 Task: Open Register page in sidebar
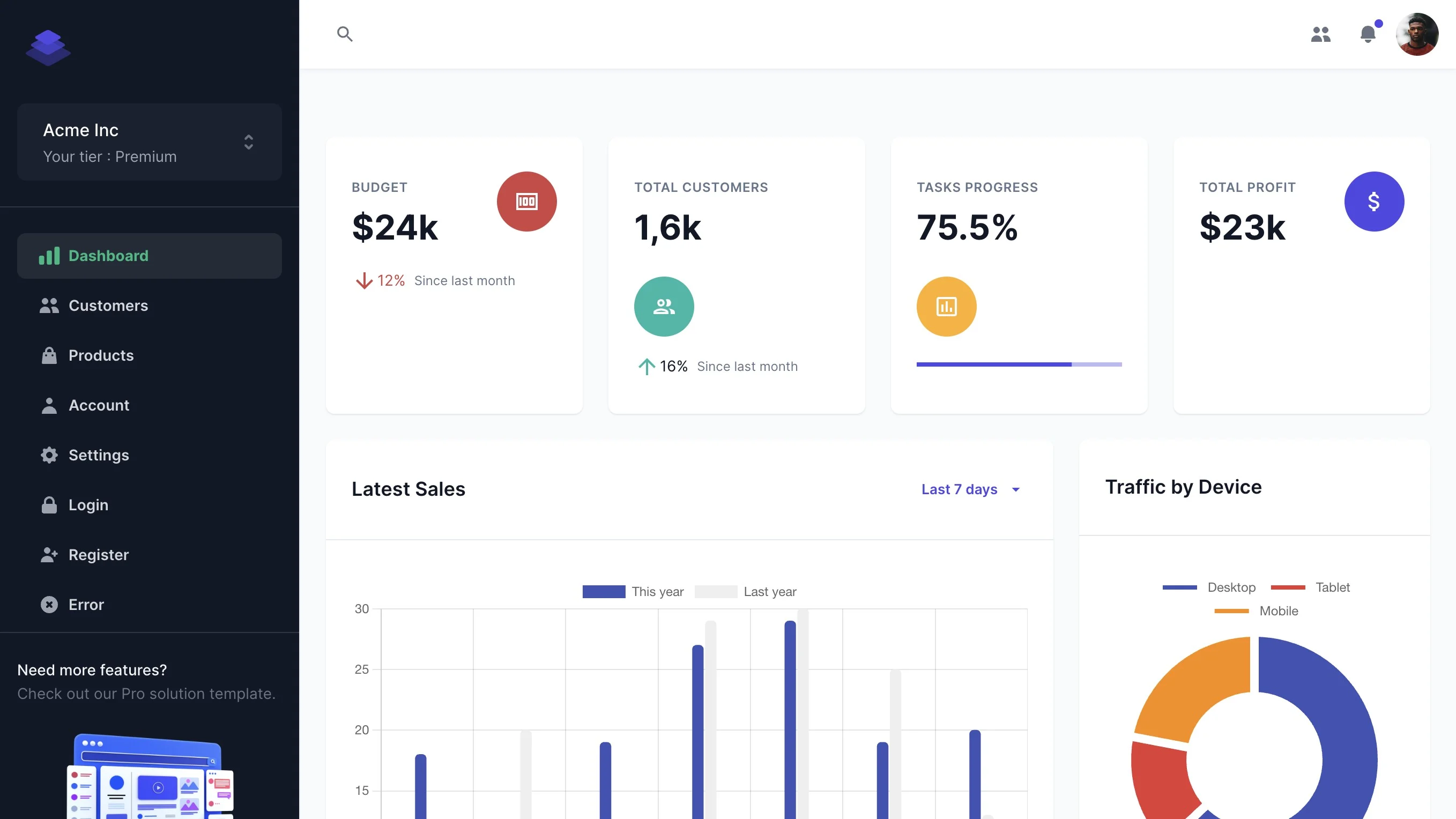click(149, 554)
